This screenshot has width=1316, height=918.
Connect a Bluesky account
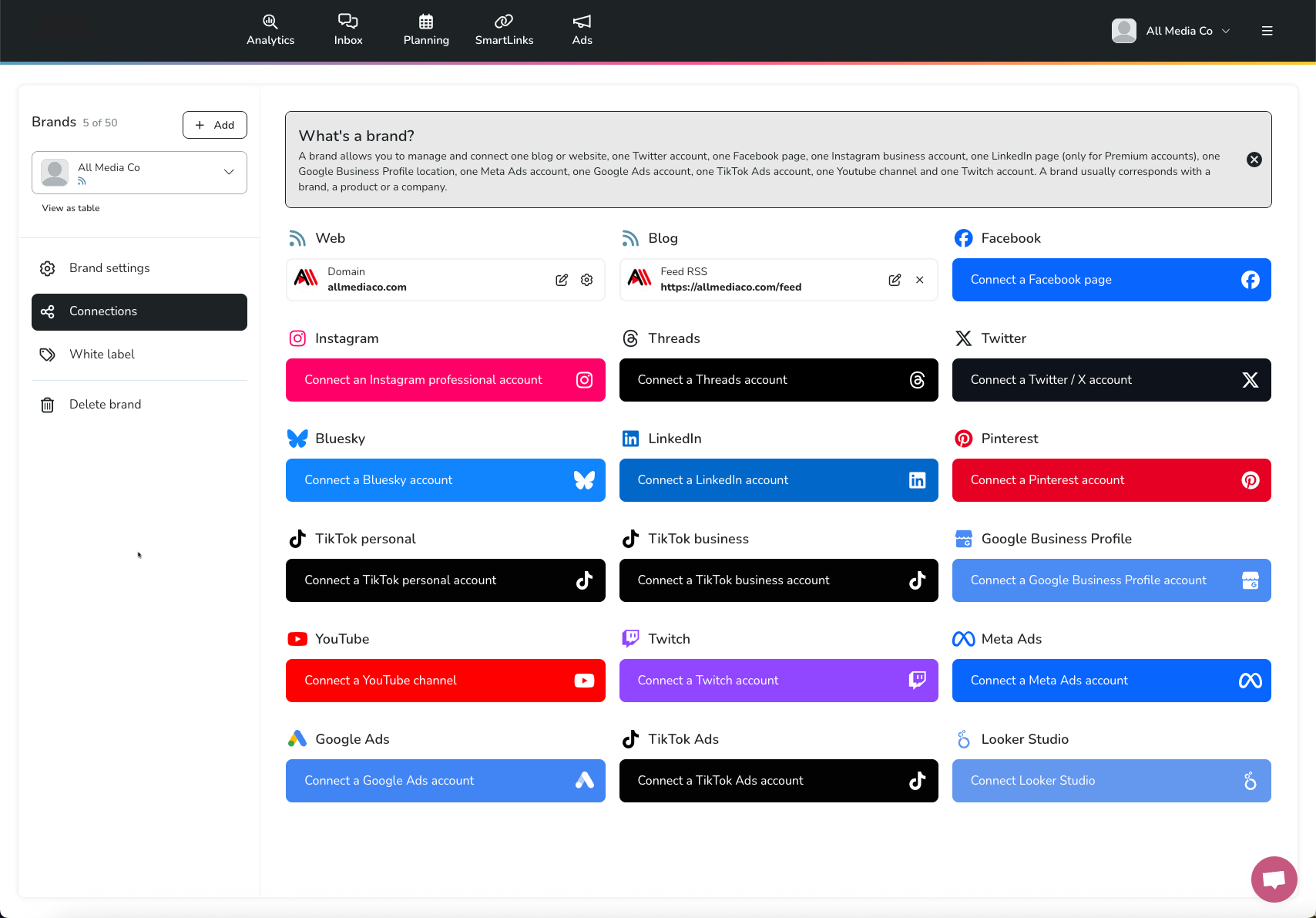coord(445,480)
